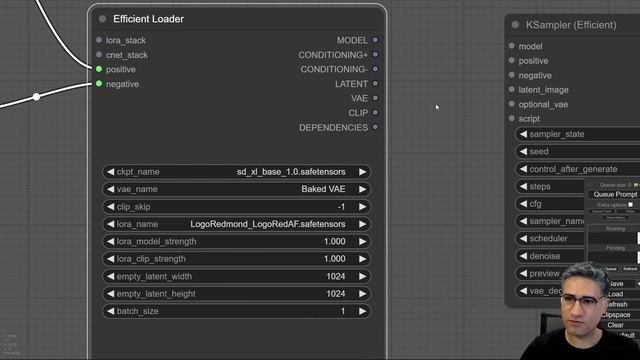Image resolution: width=640 pixels, height=360 pixels.
Task: Increase lora_model_strength with its right arrow
Action: point(362,242)
